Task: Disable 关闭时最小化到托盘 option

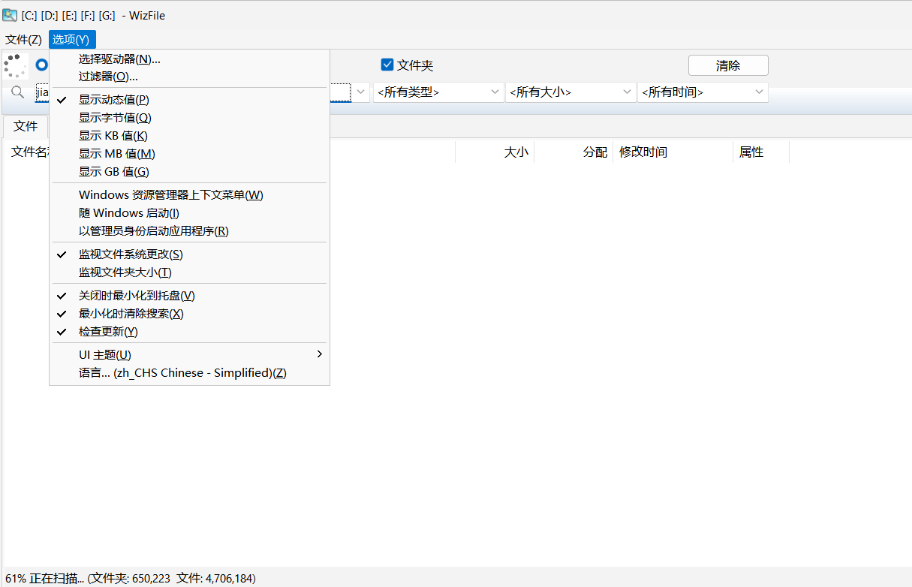Action: [x=136, y=295]
